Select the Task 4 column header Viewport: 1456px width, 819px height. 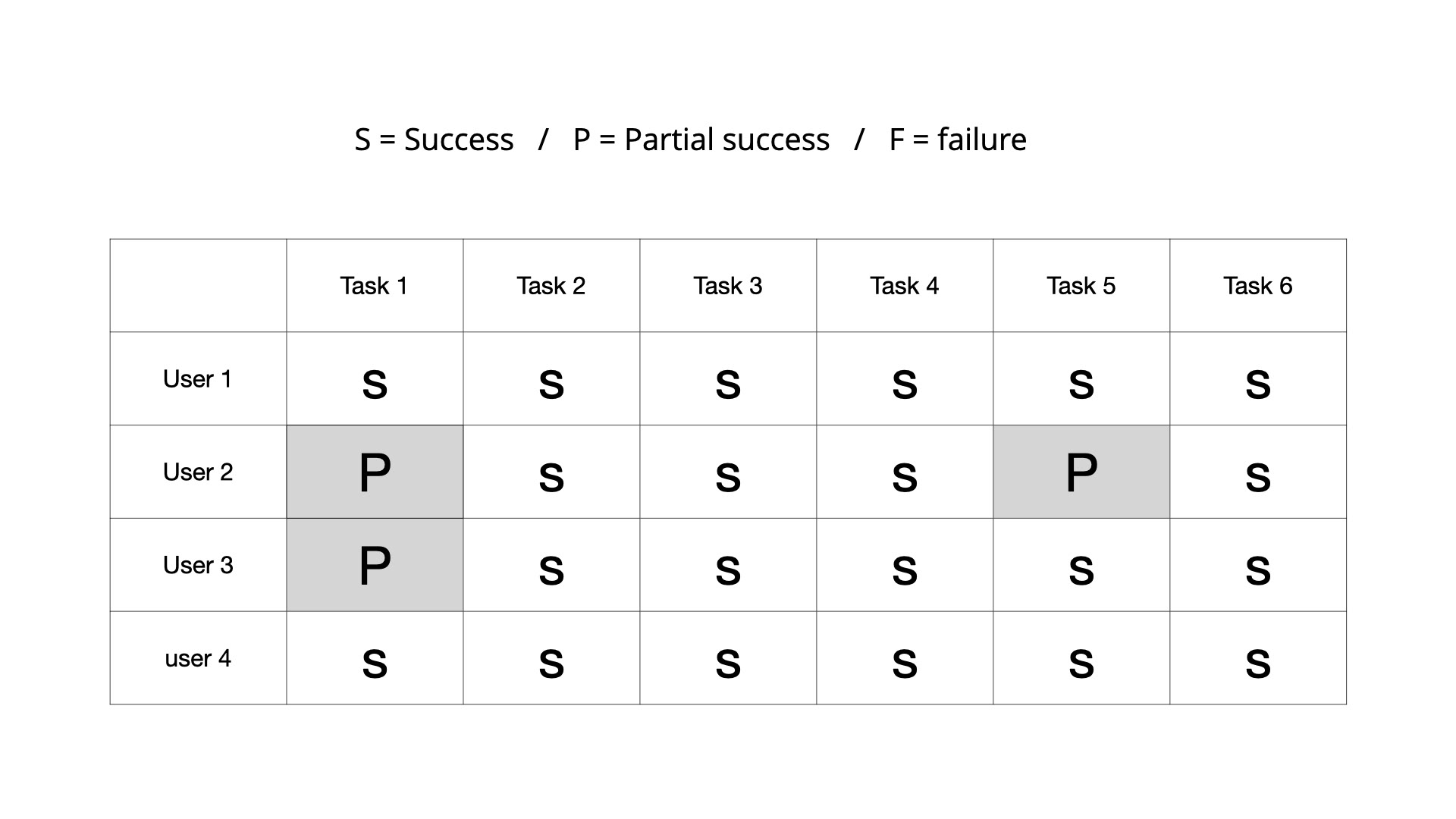point(905,286)
